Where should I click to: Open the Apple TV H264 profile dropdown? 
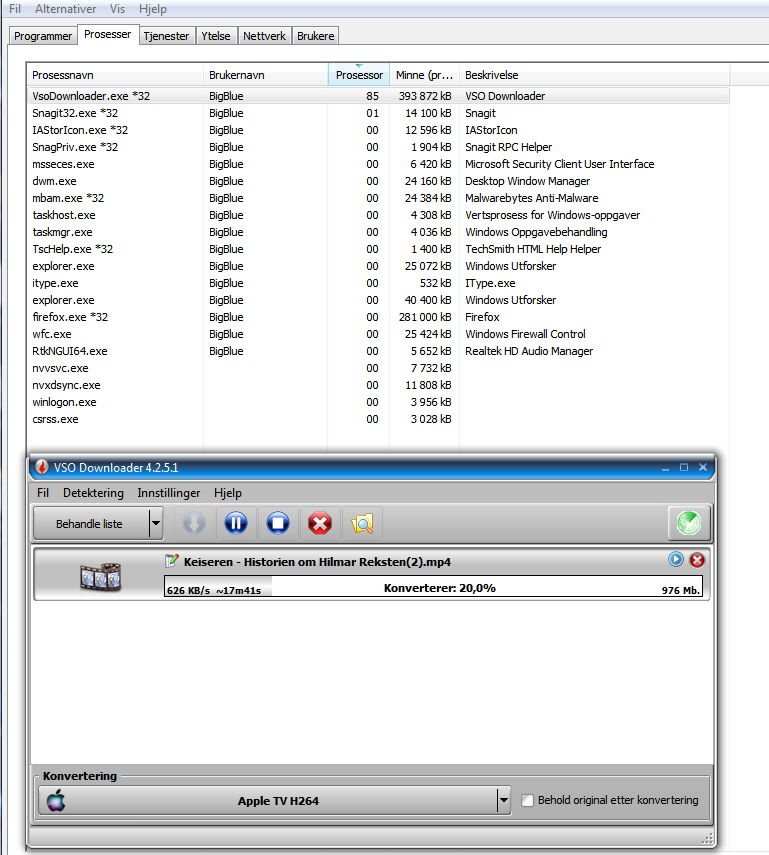coord(504,800)
